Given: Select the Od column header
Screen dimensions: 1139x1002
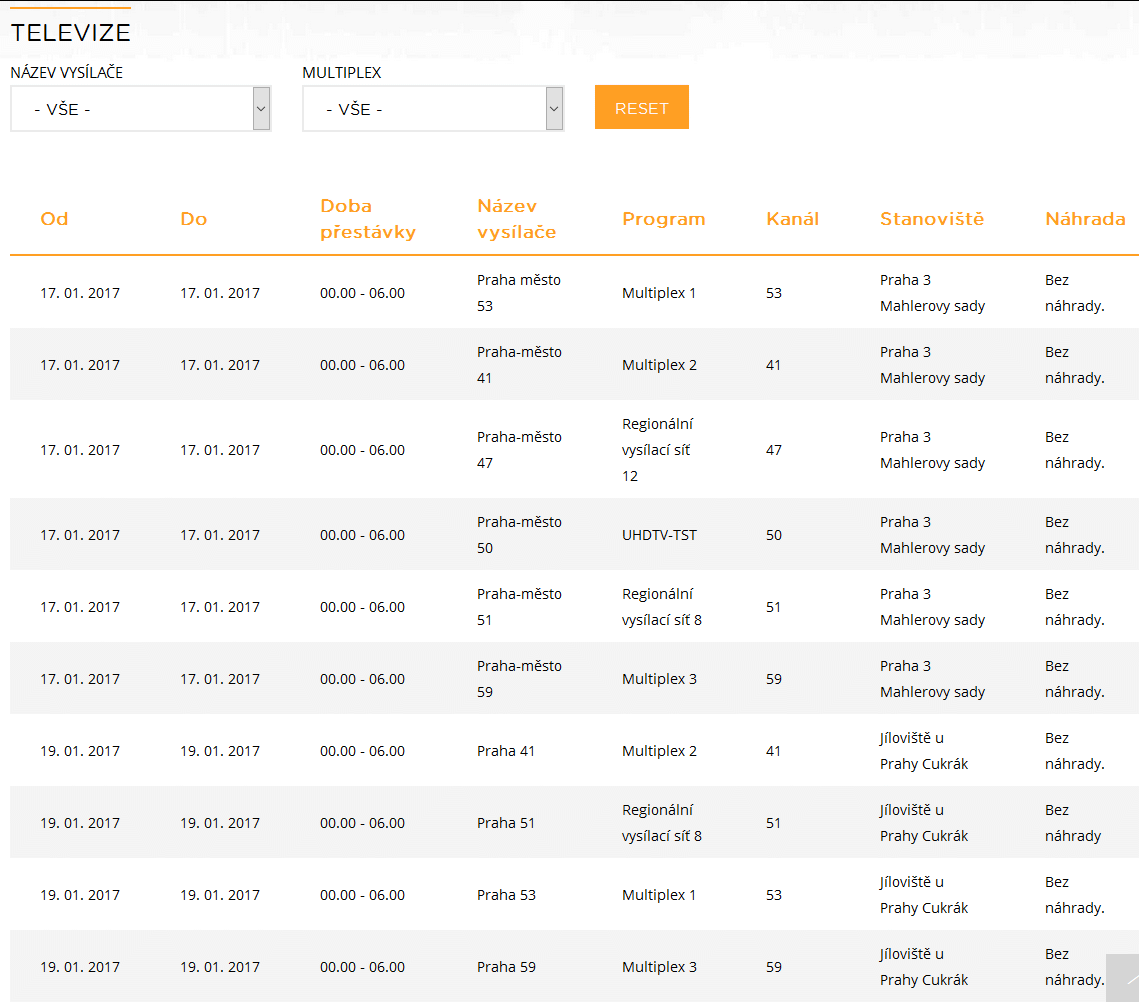Looking at the screenshot, I should coord(54,219).
